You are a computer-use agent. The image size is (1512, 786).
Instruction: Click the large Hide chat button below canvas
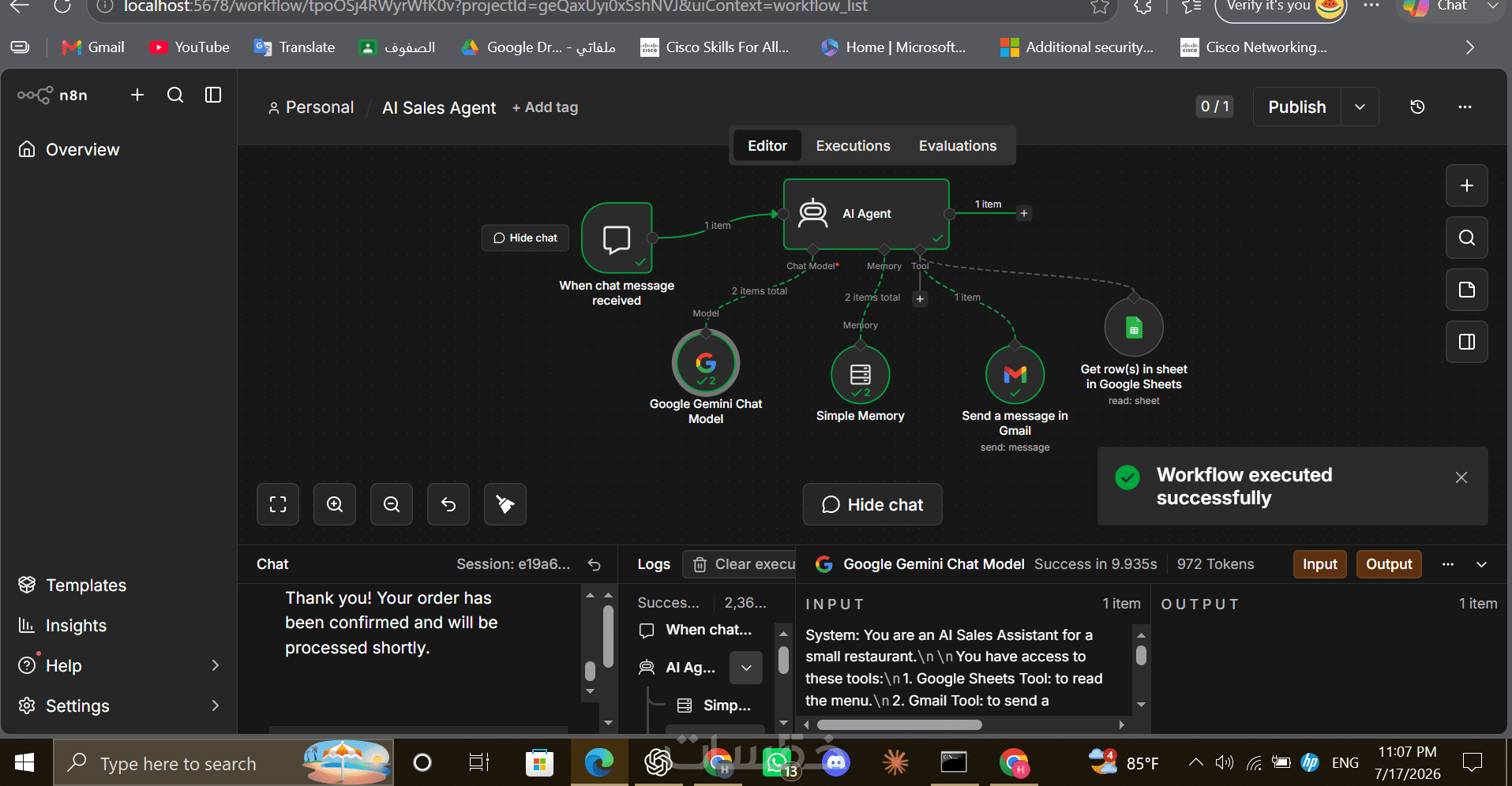872,504
